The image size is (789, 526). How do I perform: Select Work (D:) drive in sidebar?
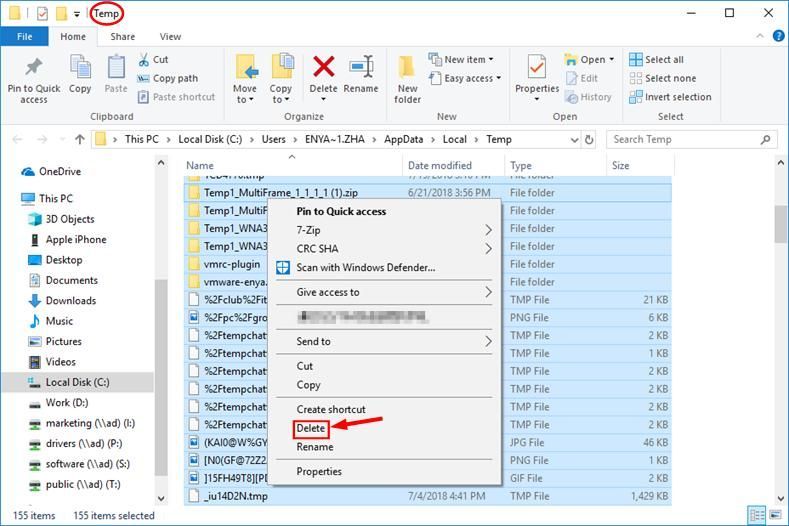[58, 403]
